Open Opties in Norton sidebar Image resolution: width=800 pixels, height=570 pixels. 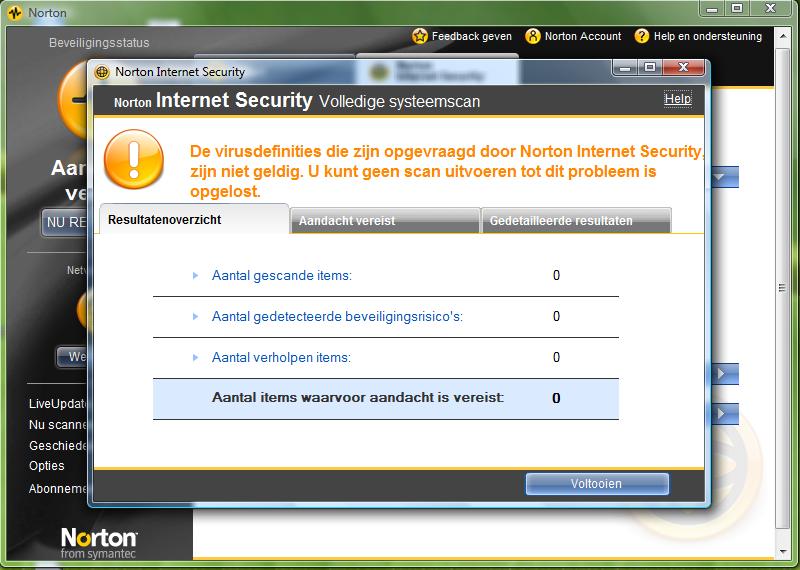(46, 466)
